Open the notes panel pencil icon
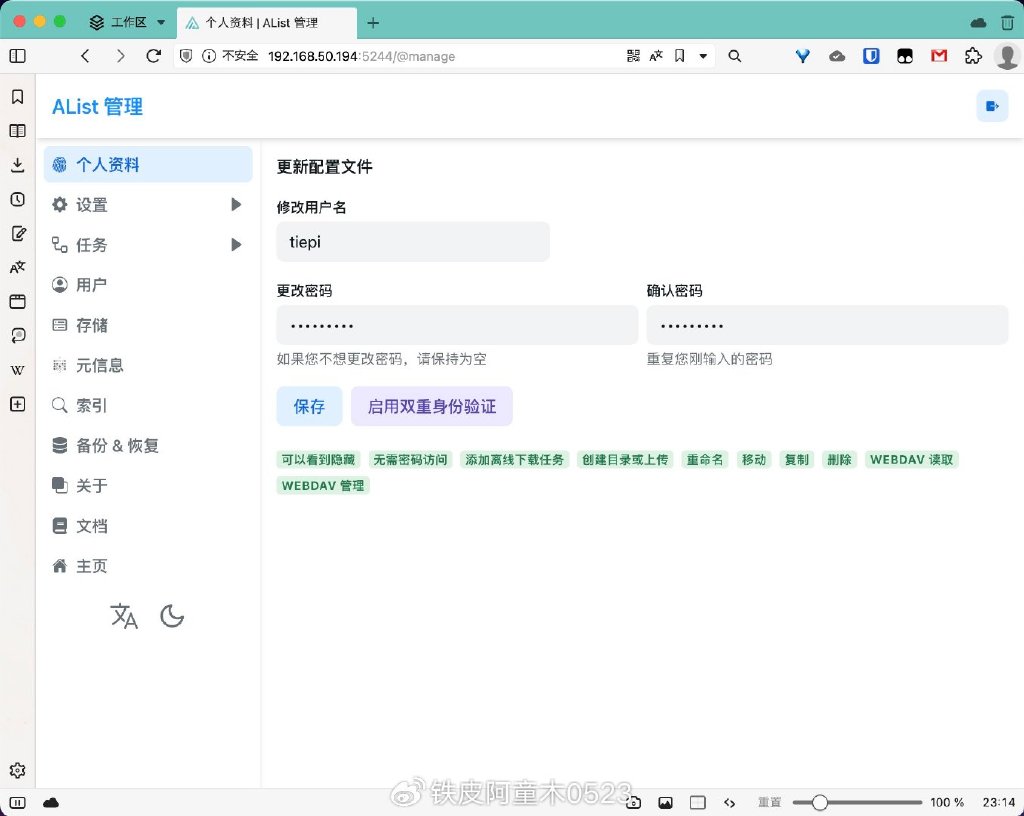1024x816 pixels. click(x=18, y=233)
